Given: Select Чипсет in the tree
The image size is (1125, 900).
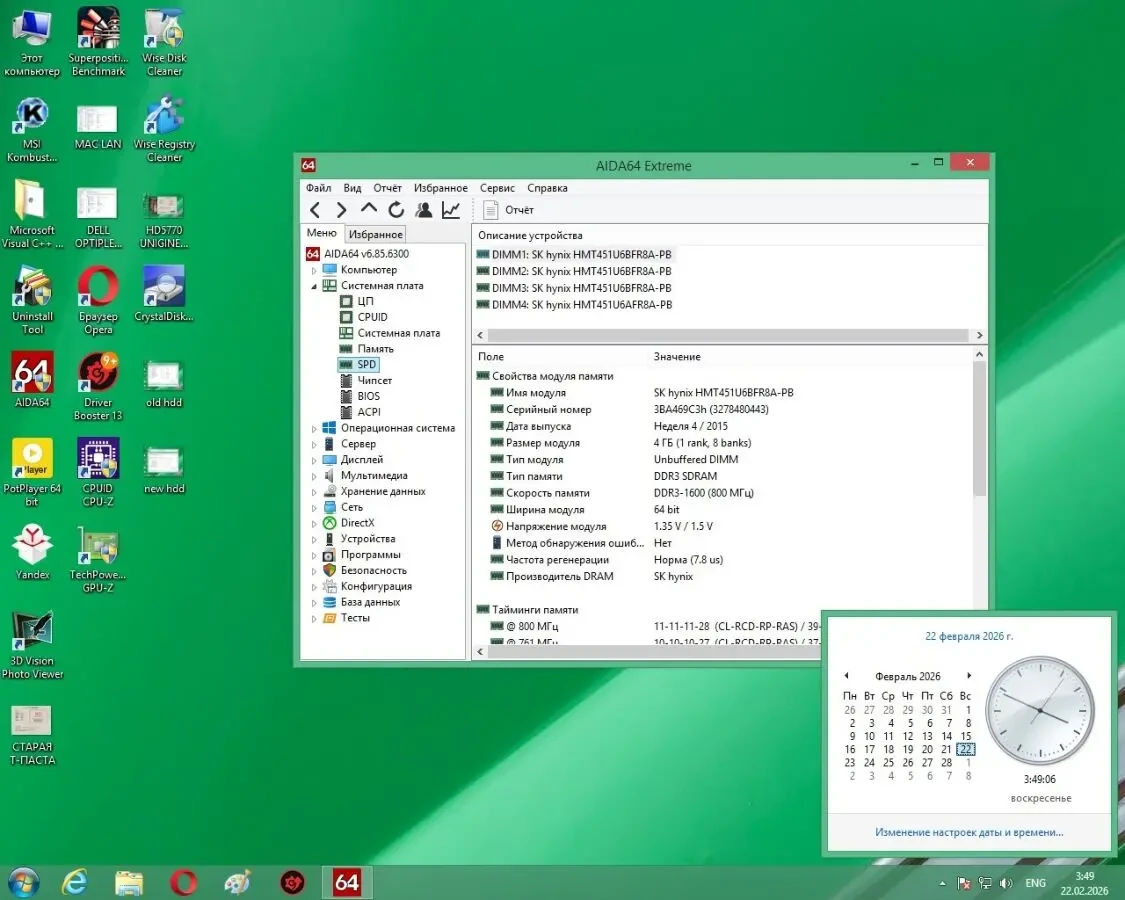Looking at the screenshot, I should pyautogui.click(x=375, y=380).
